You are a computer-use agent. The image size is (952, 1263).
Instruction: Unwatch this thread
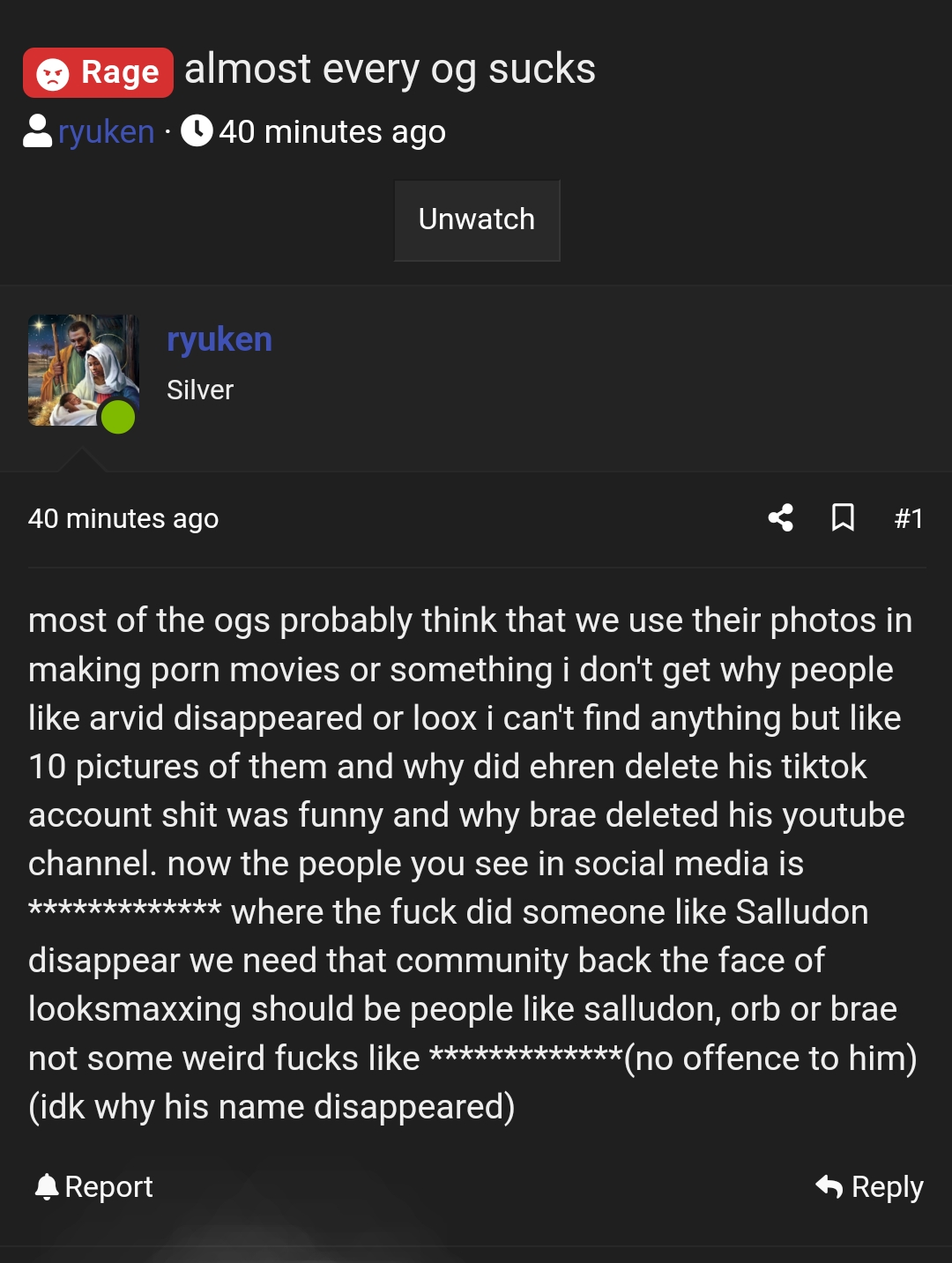pyautogui.click(x=477, y=220)
